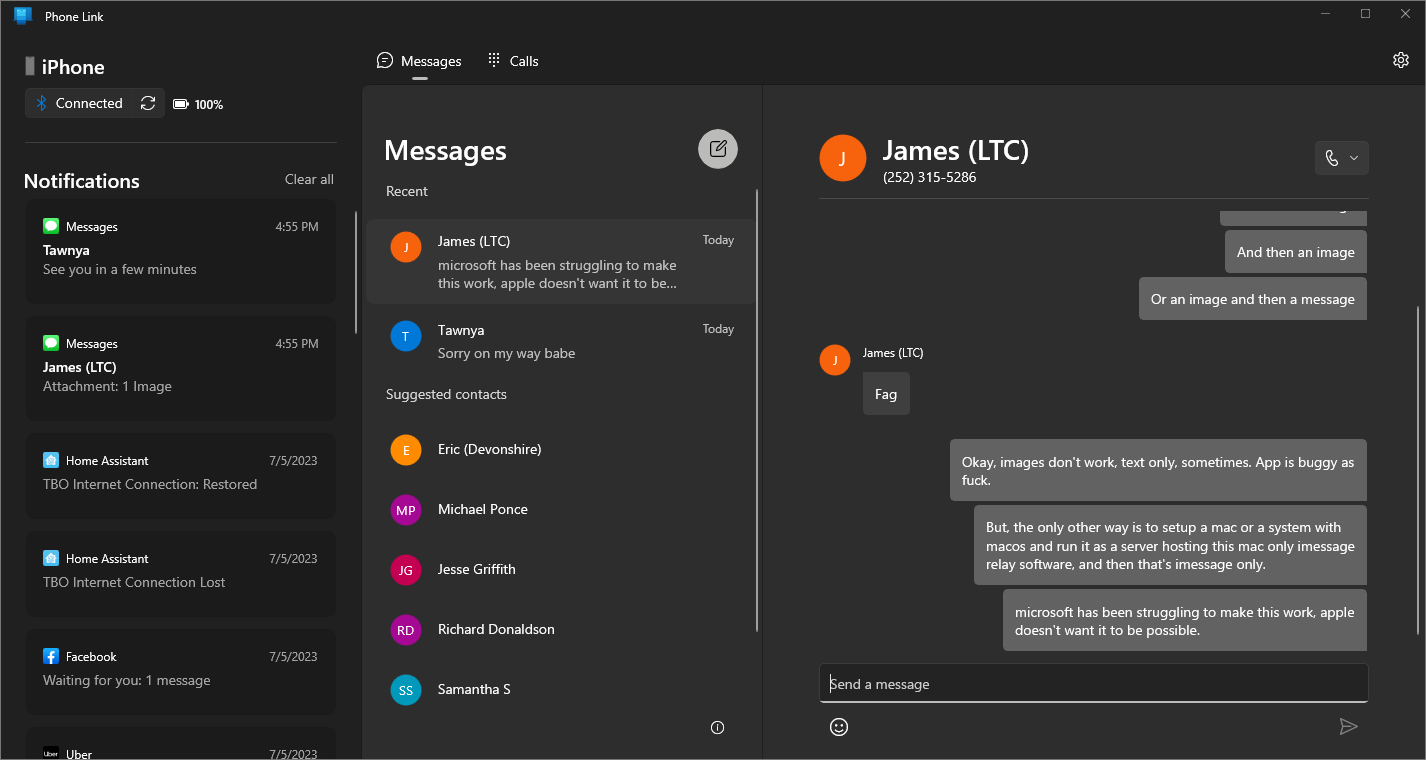1426x760 pixels.
Task: Click the phone number (252) 315-5286
Action: tap(929, 177)
